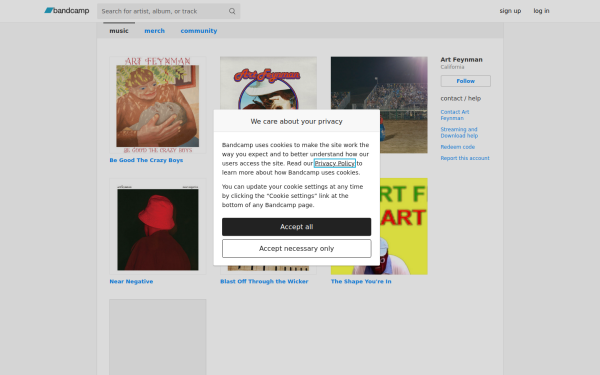Viewport: 600px width, 375px height.
Task: Click the Bandcamp logo
Action: 67,11
